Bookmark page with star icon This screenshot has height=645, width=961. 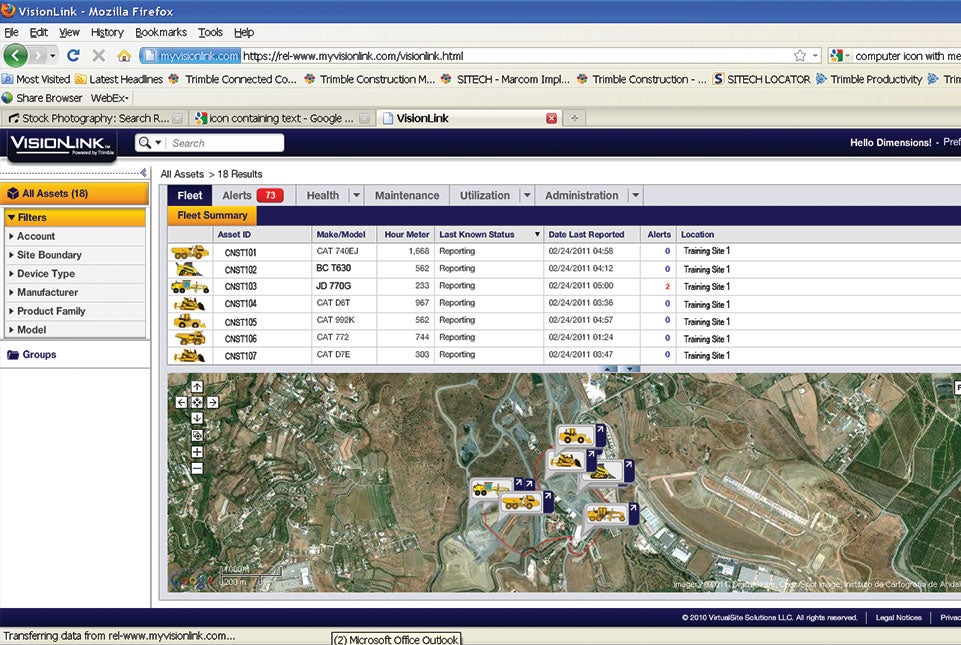point(800,56)
